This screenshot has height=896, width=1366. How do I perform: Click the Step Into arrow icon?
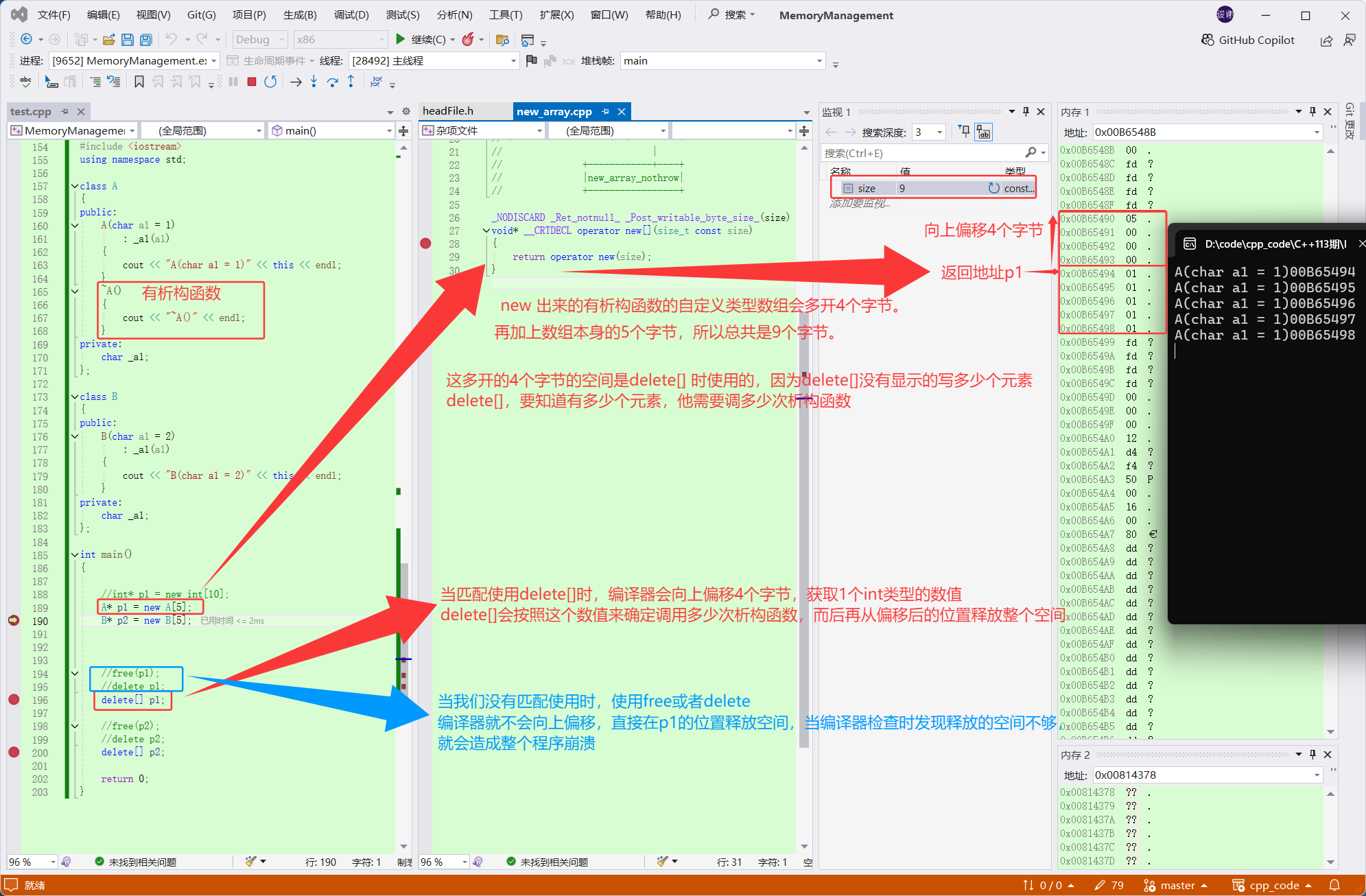point(314,82)
